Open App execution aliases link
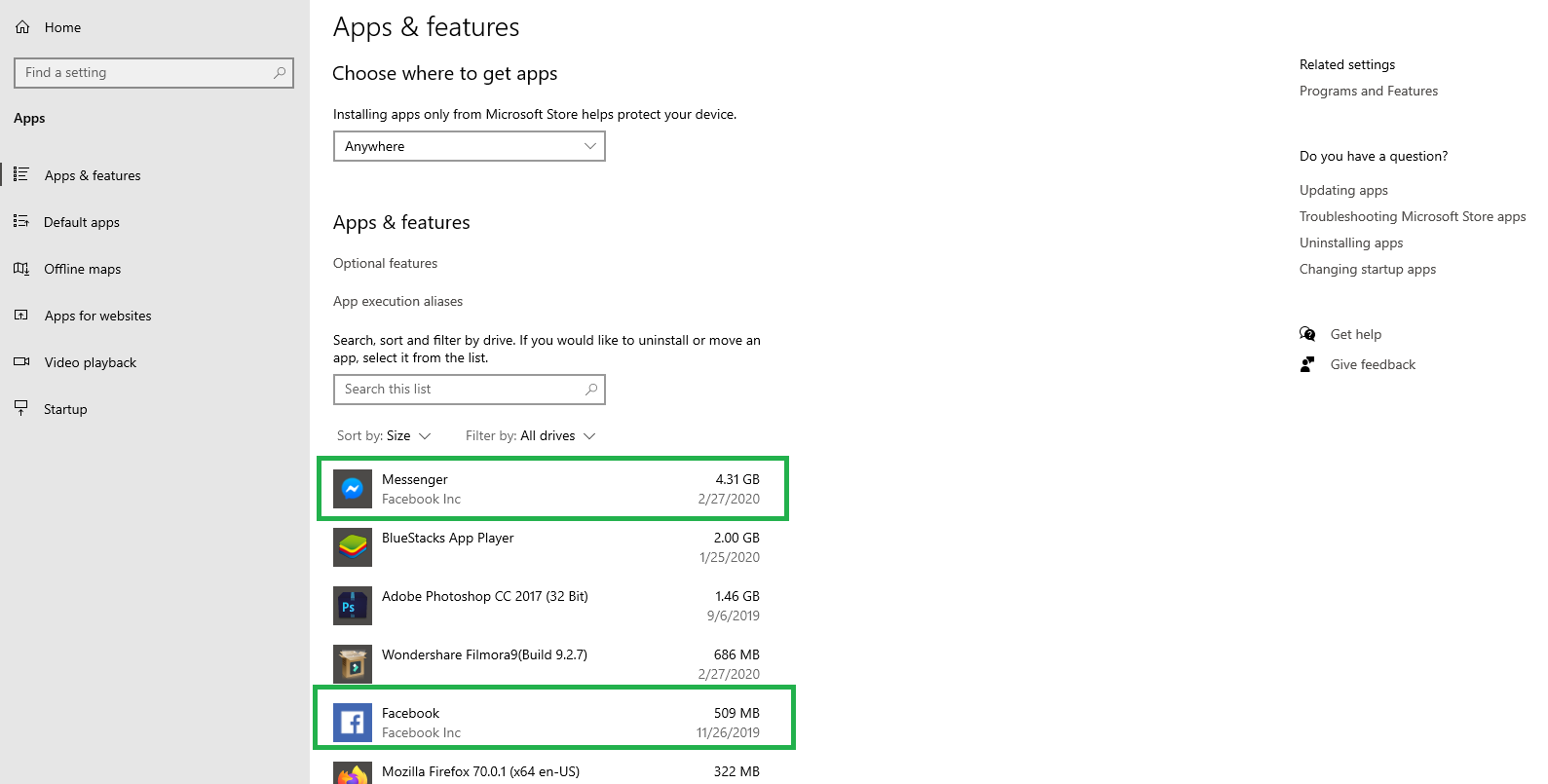The height and width of the screenshot is (784, 1548). 397,301
